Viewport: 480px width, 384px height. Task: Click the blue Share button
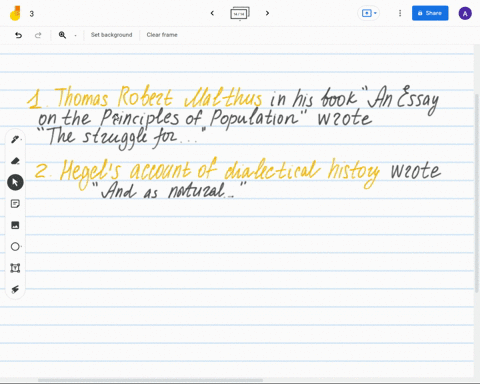(x=430, y=13)
